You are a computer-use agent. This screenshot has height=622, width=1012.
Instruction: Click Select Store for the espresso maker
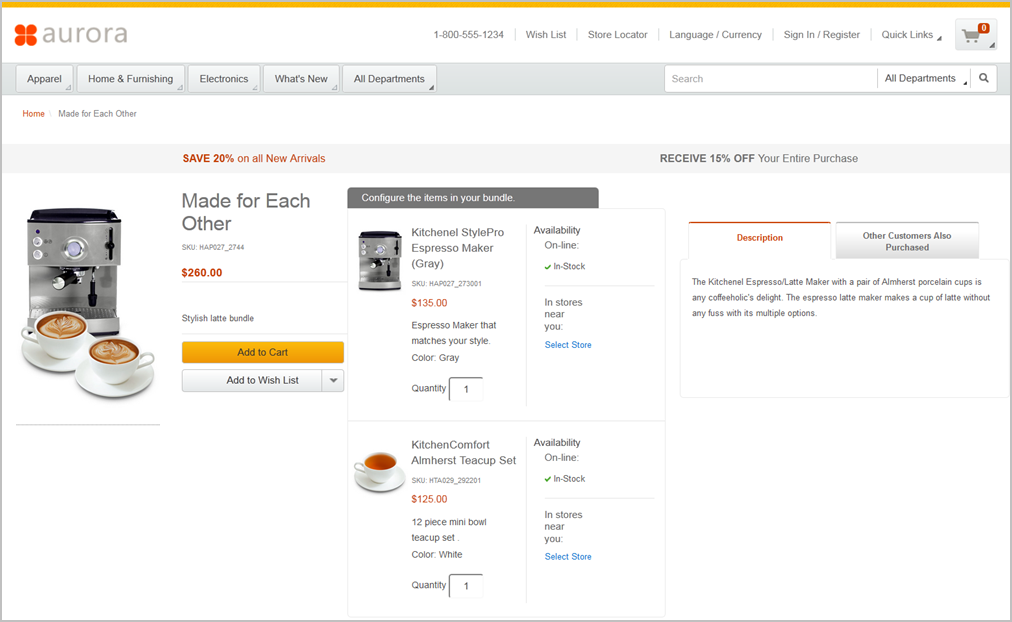coord(568,345)
